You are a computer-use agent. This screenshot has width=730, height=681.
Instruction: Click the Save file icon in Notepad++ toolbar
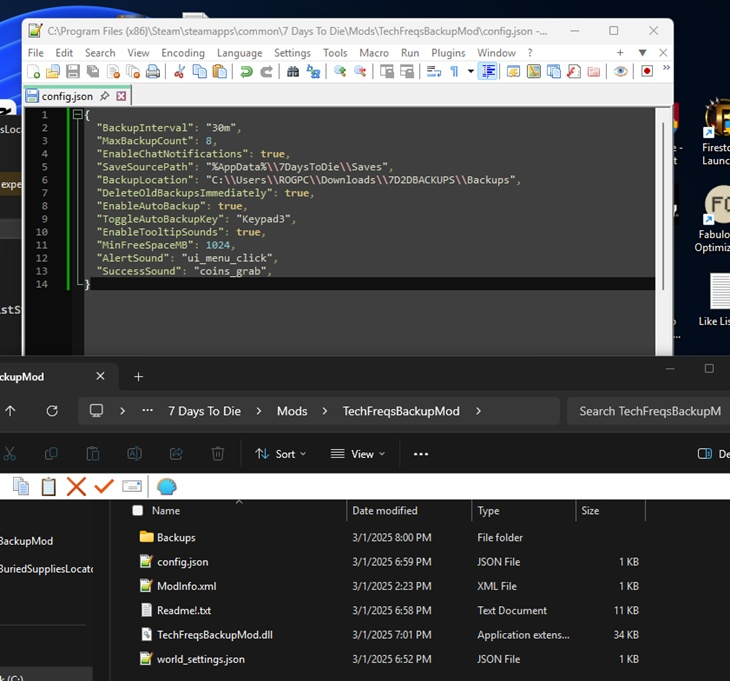click(72, 71)
